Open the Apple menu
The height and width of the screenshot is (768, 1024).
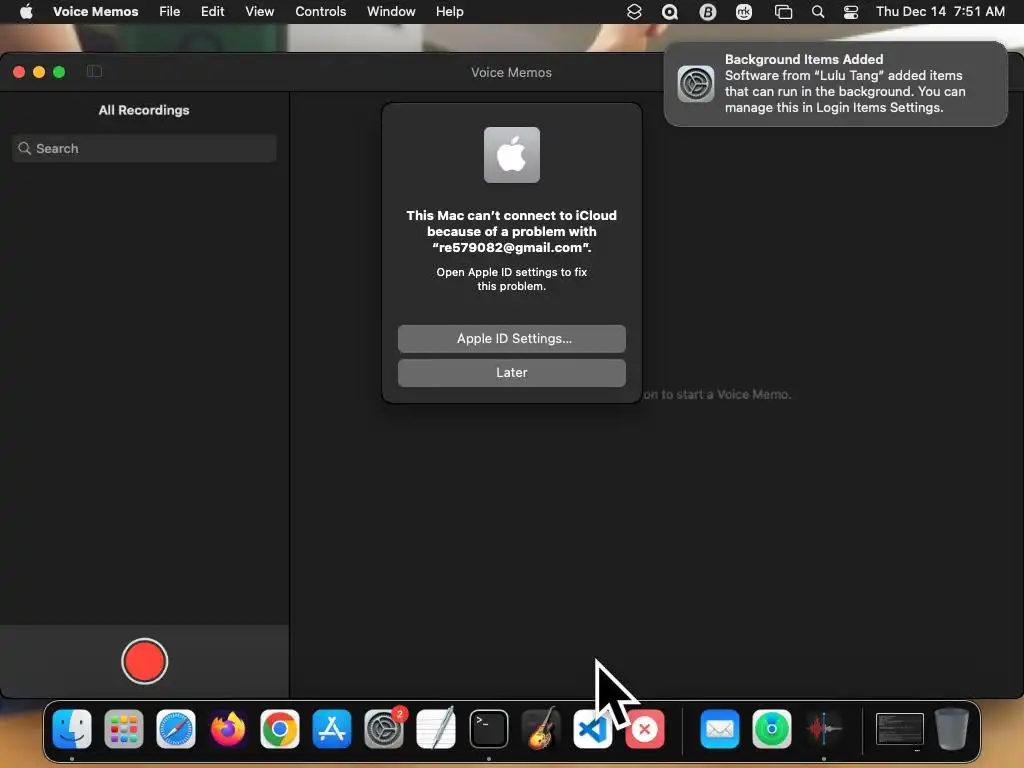click(x=26, y=11)
